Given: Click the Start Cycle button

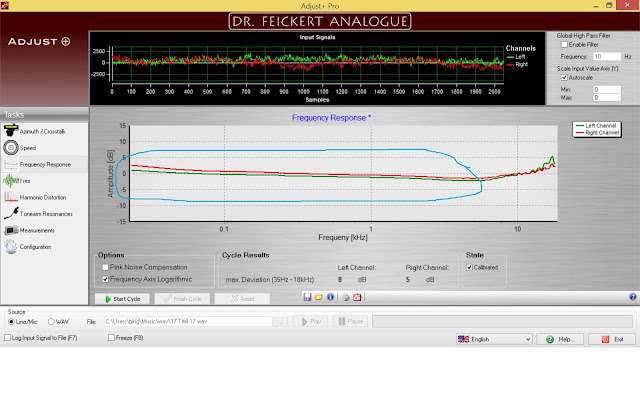Looking at the screenshot, I should point(123,299).
